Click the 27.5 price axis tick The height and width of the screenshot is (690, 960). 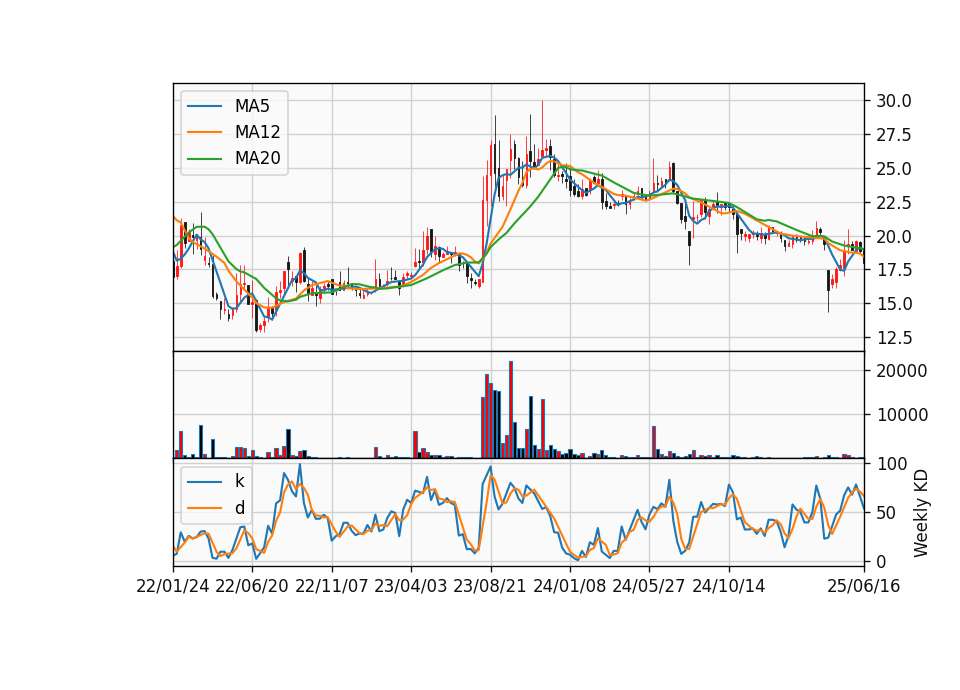[893, 135]
